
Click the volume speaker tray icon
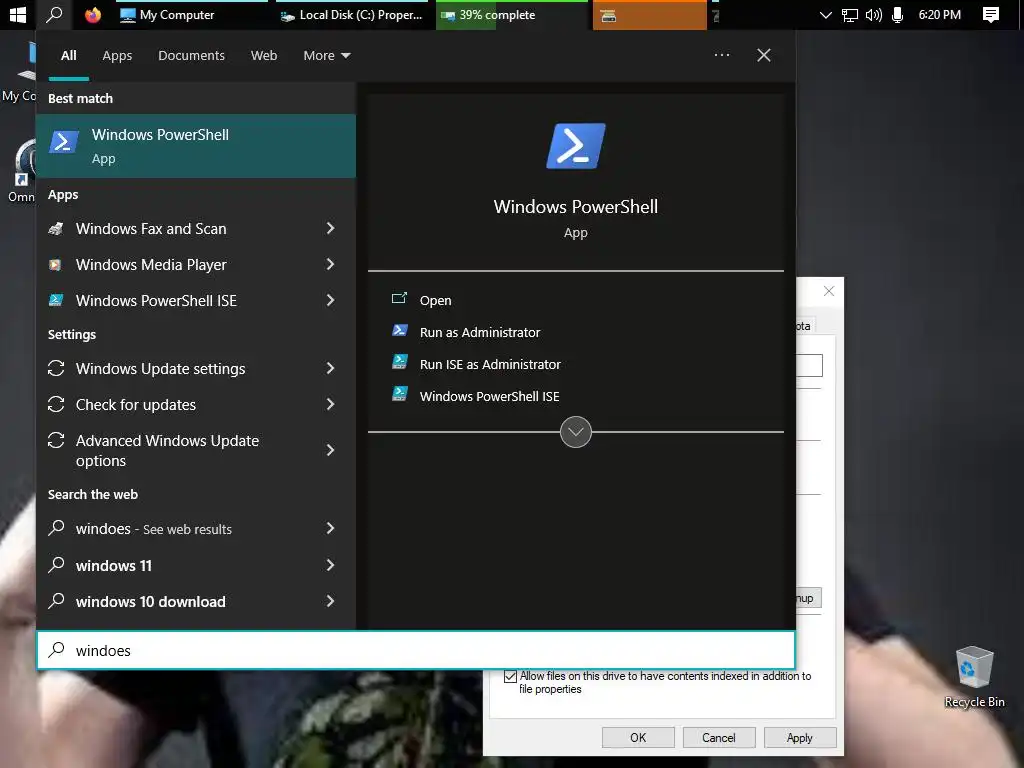click(873, 14)
